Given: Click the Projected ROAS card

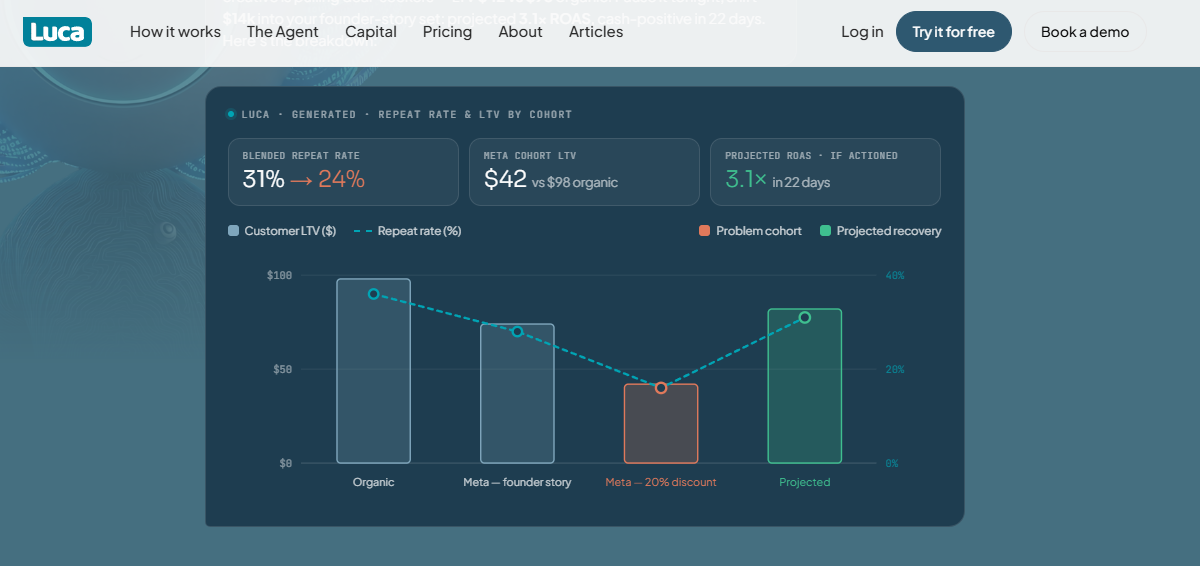Looking at the screenshot, I should (826, 172).
